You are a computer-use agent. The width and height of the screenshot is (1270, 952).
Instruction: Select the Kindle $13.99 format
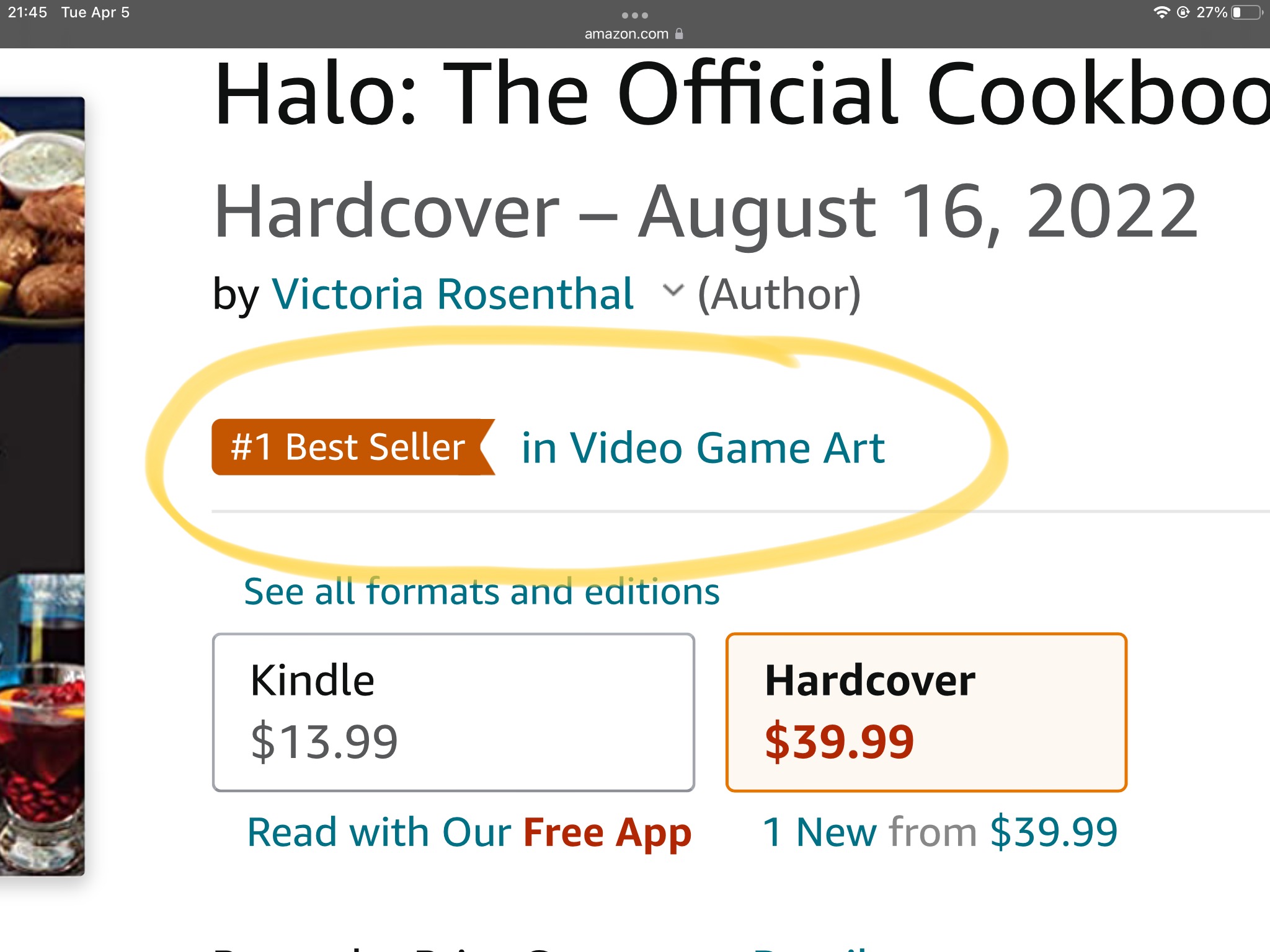coord(453,712)
